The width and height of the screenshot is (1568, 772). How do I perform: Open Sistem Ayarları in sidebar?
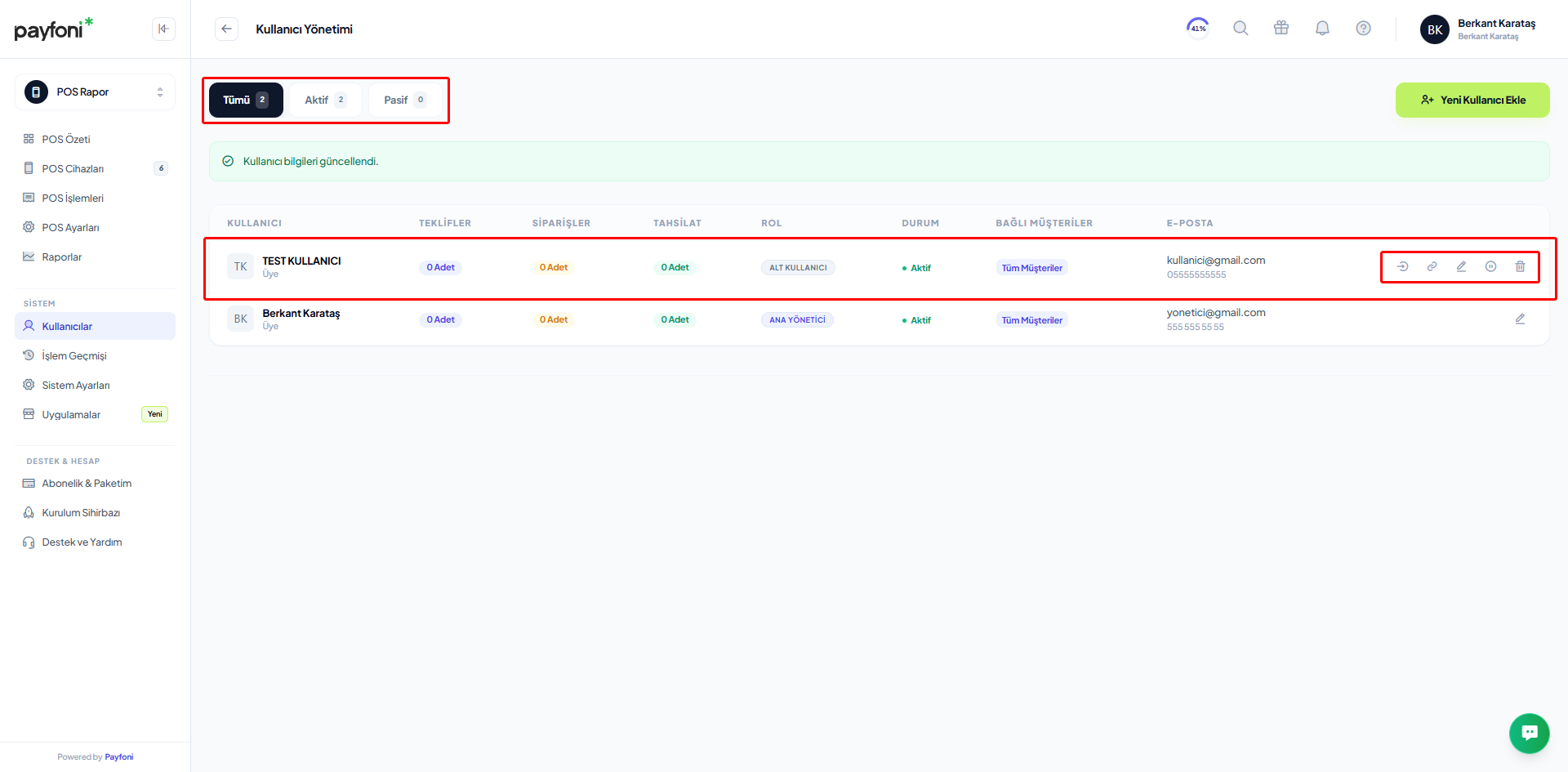click(x=95, y=385)
